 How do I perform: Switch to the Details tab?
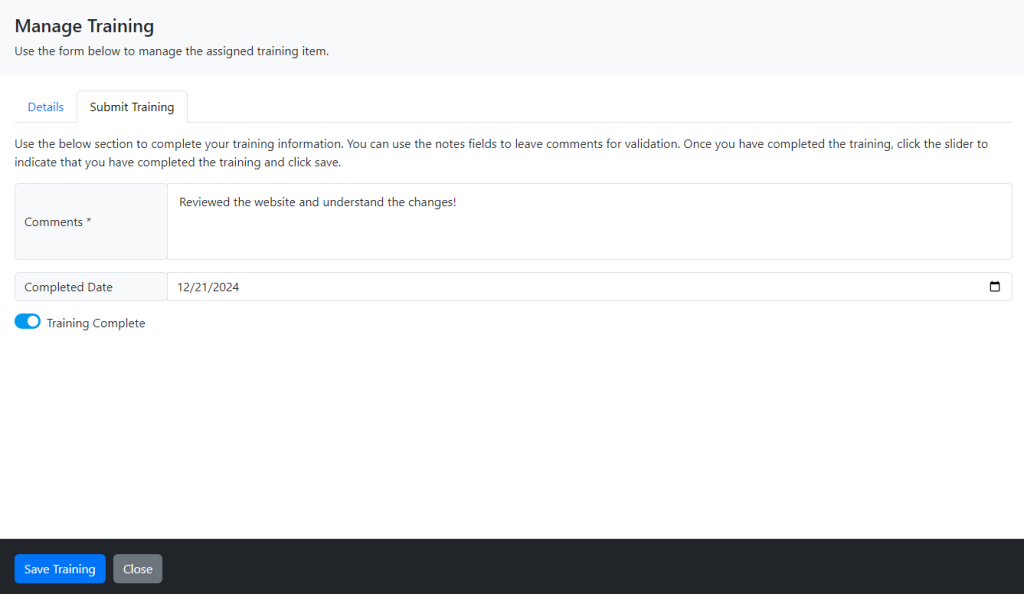[x=46, y=107]
